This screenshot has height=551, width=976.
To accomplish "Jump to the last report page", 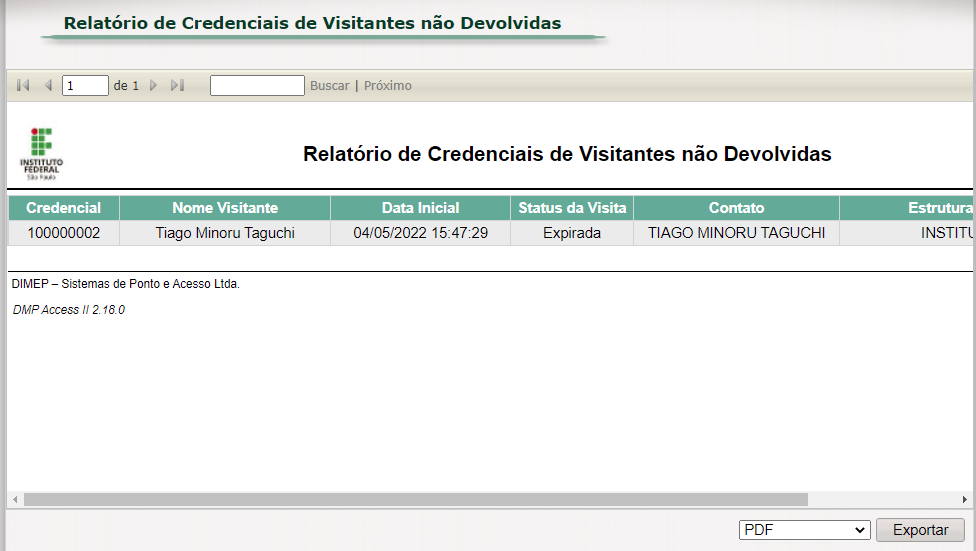I will coord(177,85).
